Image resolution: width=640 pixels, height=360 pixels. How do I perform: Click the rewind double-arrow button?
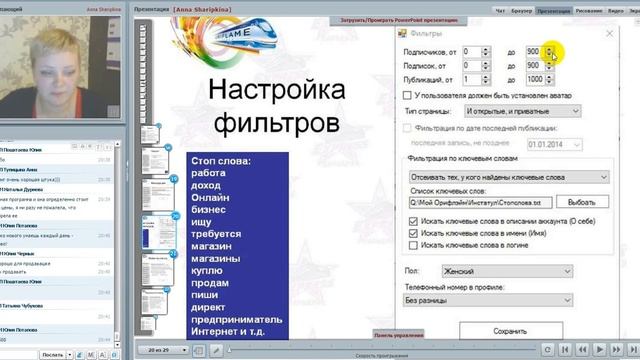click(x=582, y=350)
